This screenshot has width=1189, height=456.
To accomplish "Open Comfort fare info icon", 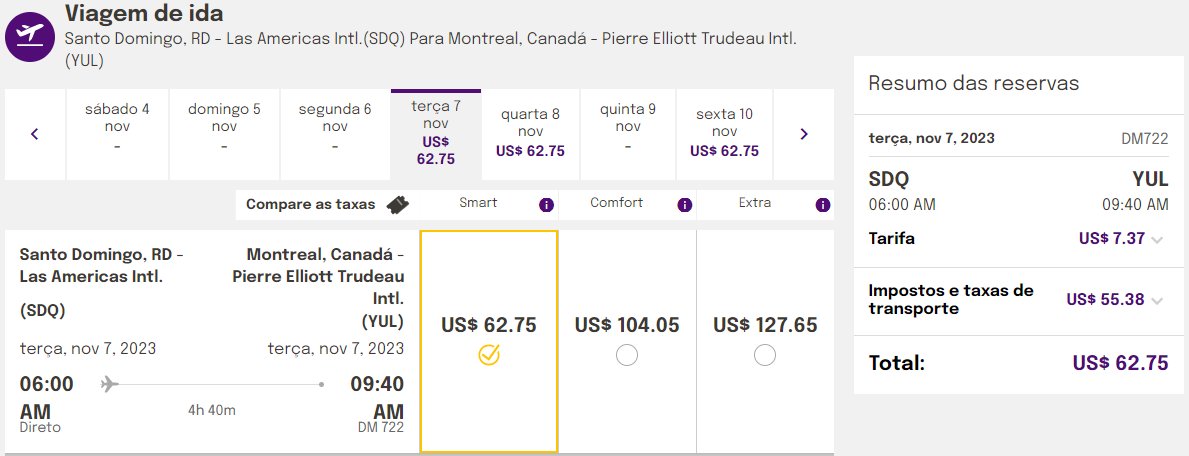I will click(685, 205).
